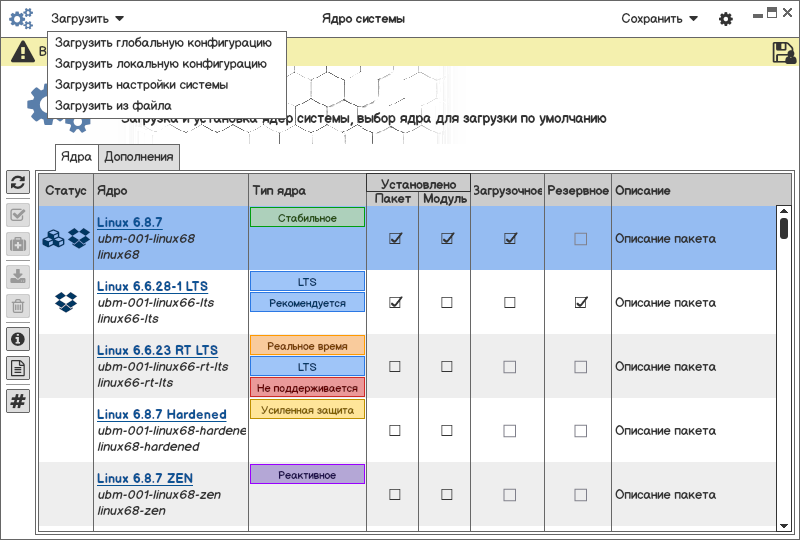The width and height of the screenshot is (800, 540).
Task: Click the purple Реактивное tag
Action: click(x=307, y=474)
